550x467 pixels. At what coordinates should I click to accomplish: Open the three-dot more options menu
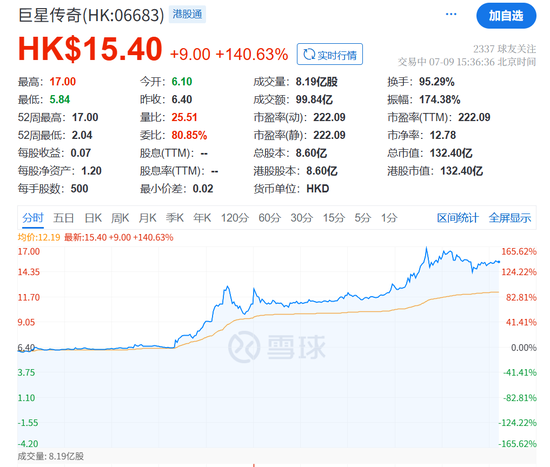(x=451, y=14)
